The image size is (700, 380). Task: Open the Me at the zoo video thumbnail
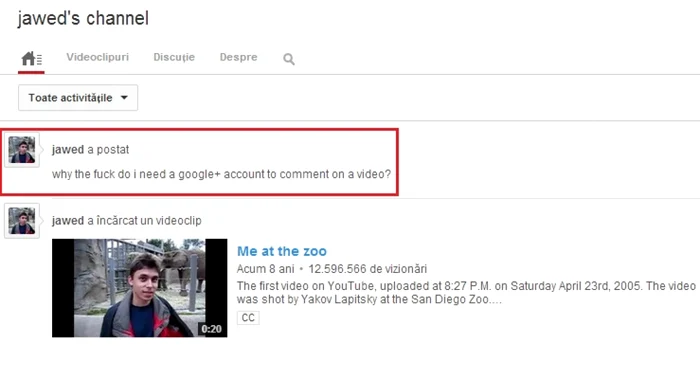(140, 288)
